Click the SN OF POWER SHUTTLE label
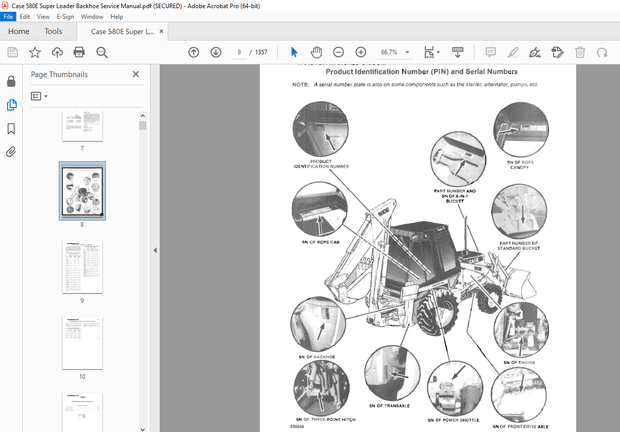620x432 pixels. click(x=454, y=420)
